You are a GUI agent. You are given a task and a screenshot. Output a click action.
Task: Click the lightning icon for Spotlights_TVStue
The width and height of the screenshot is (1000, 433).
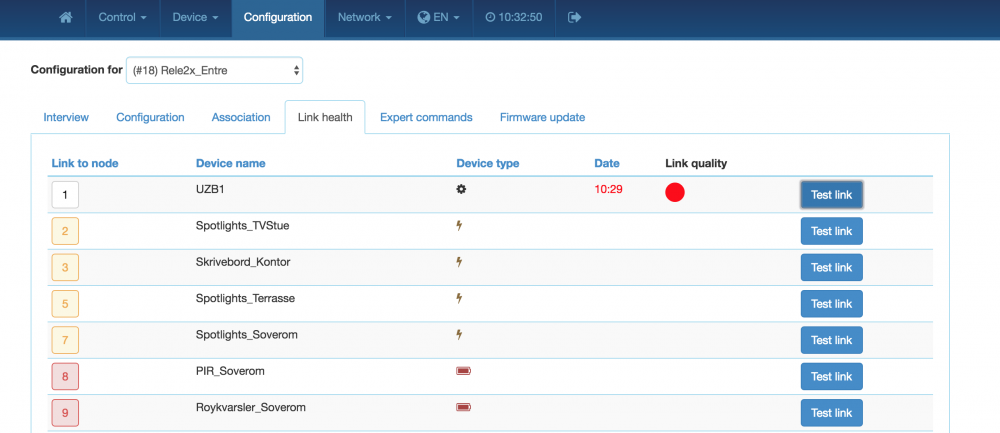click(x=460, y=226)
